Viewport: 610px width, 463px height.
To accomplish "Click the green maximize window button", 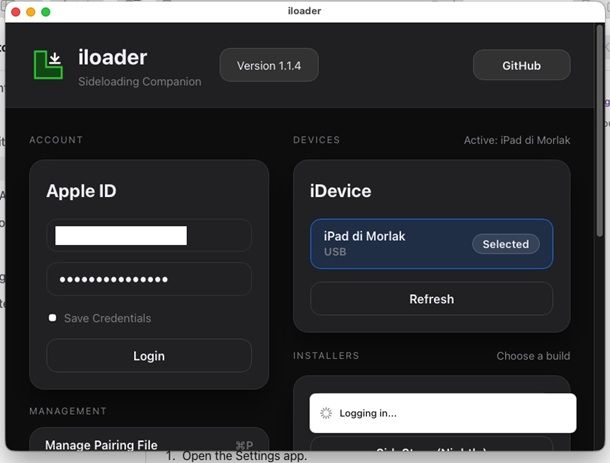I will click(x=46, y=12).
